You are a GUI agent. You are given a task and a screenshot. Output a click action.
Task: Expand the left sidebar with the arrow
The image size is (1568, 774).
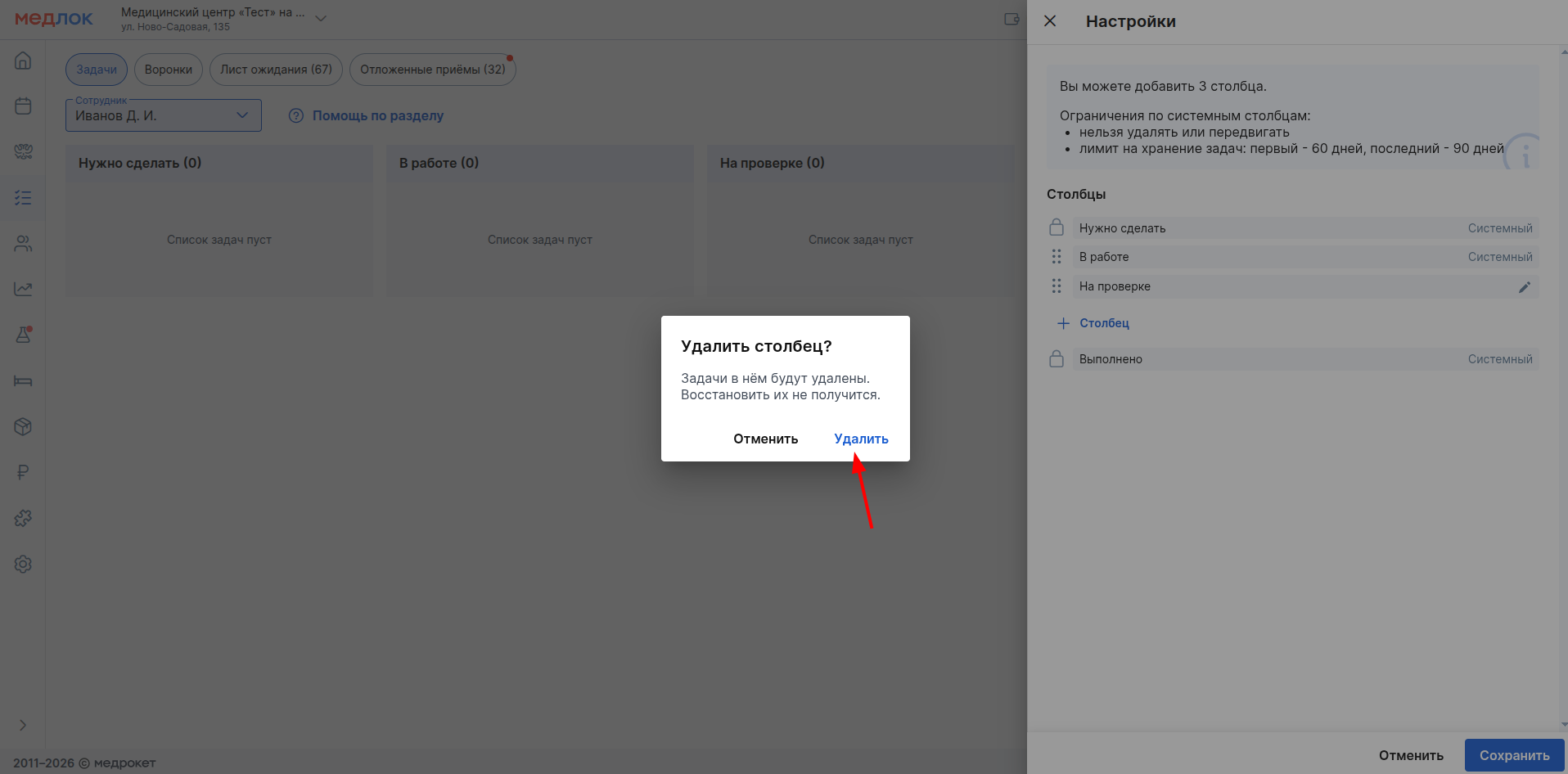(x=23, y=725)
